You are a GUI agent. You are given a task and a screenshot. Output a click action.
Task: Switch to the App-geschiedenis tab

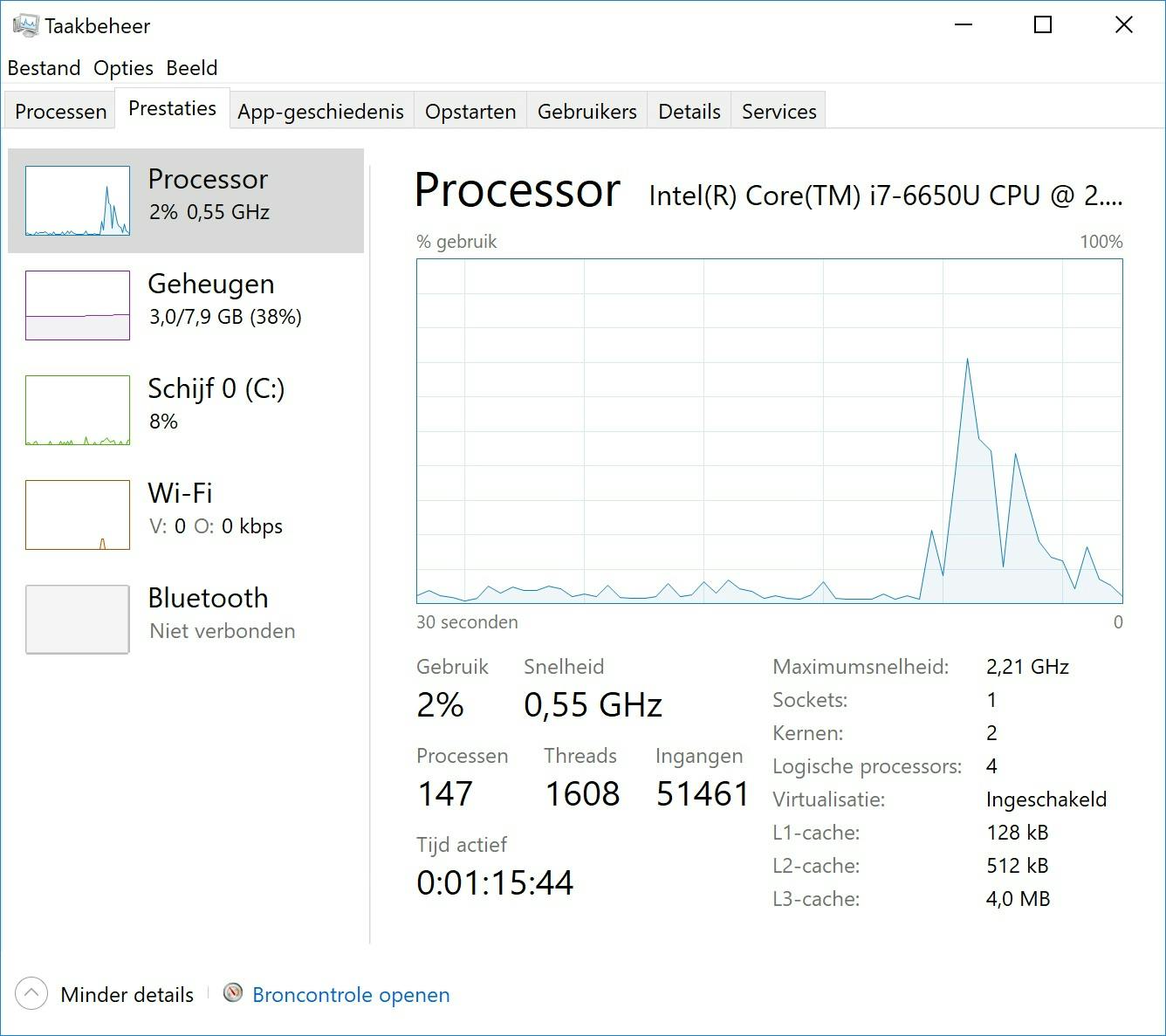(320, 112)
